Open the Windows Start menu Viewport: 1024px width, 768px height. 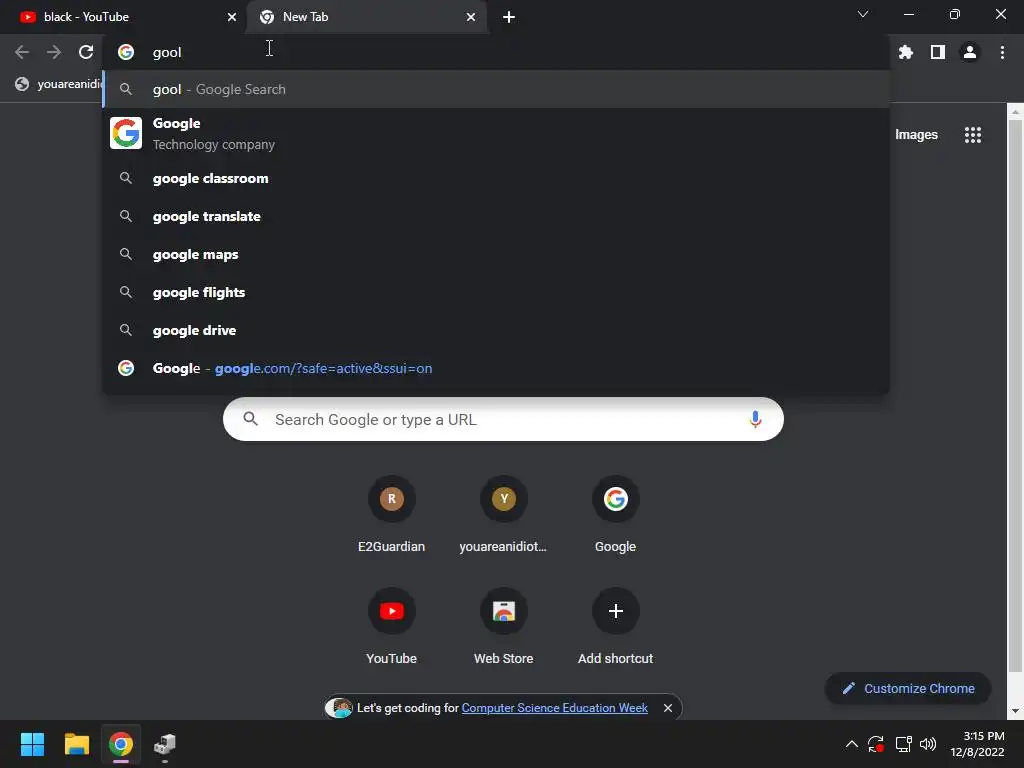[32, 744]
